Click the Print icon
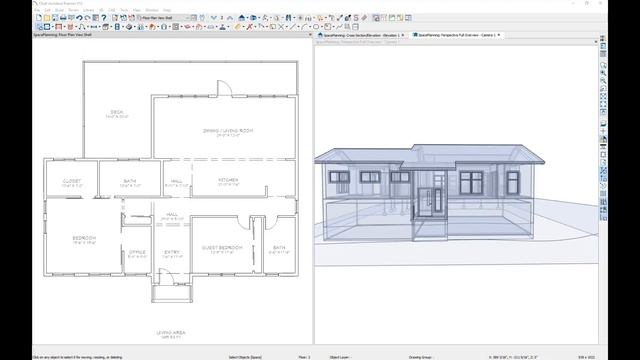The image size is (640, 360). click(x=63, y=18)
